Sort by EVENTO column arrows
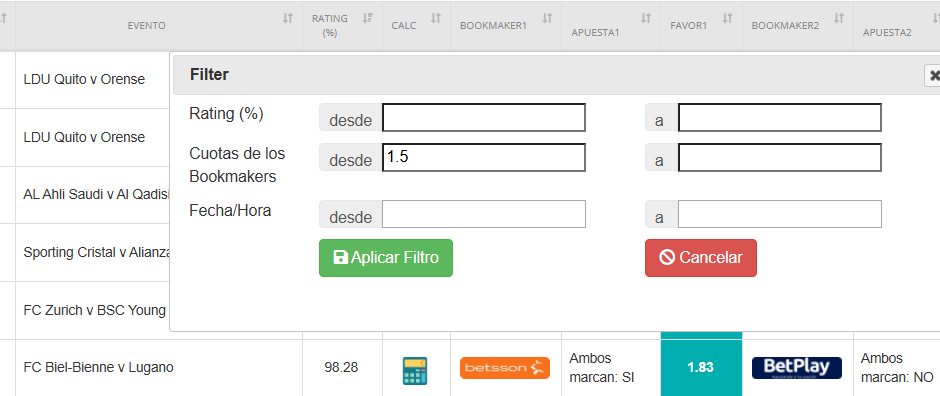This screenshot has height=396, width=940. pyautogui.click(x=288, y=19)
